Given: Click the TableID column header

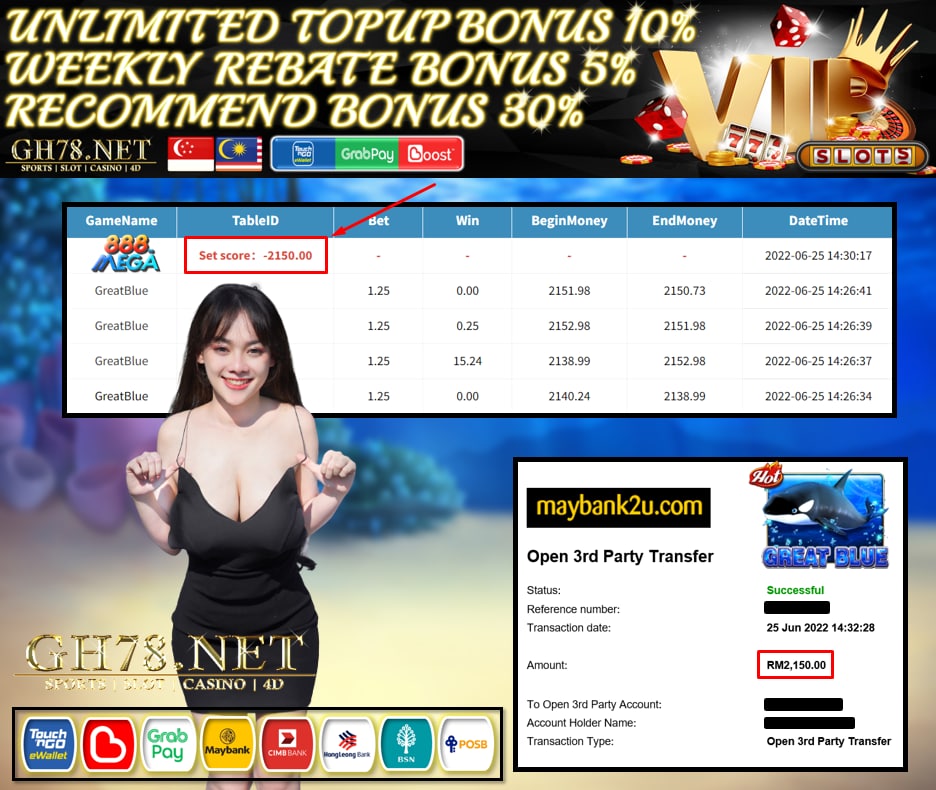Looking at the screenshot, I should 255,220.
